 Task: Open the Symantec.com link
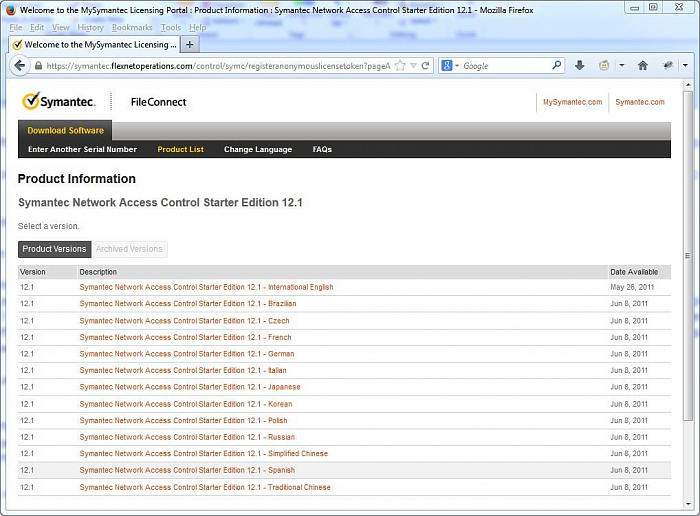click(640, 102)
